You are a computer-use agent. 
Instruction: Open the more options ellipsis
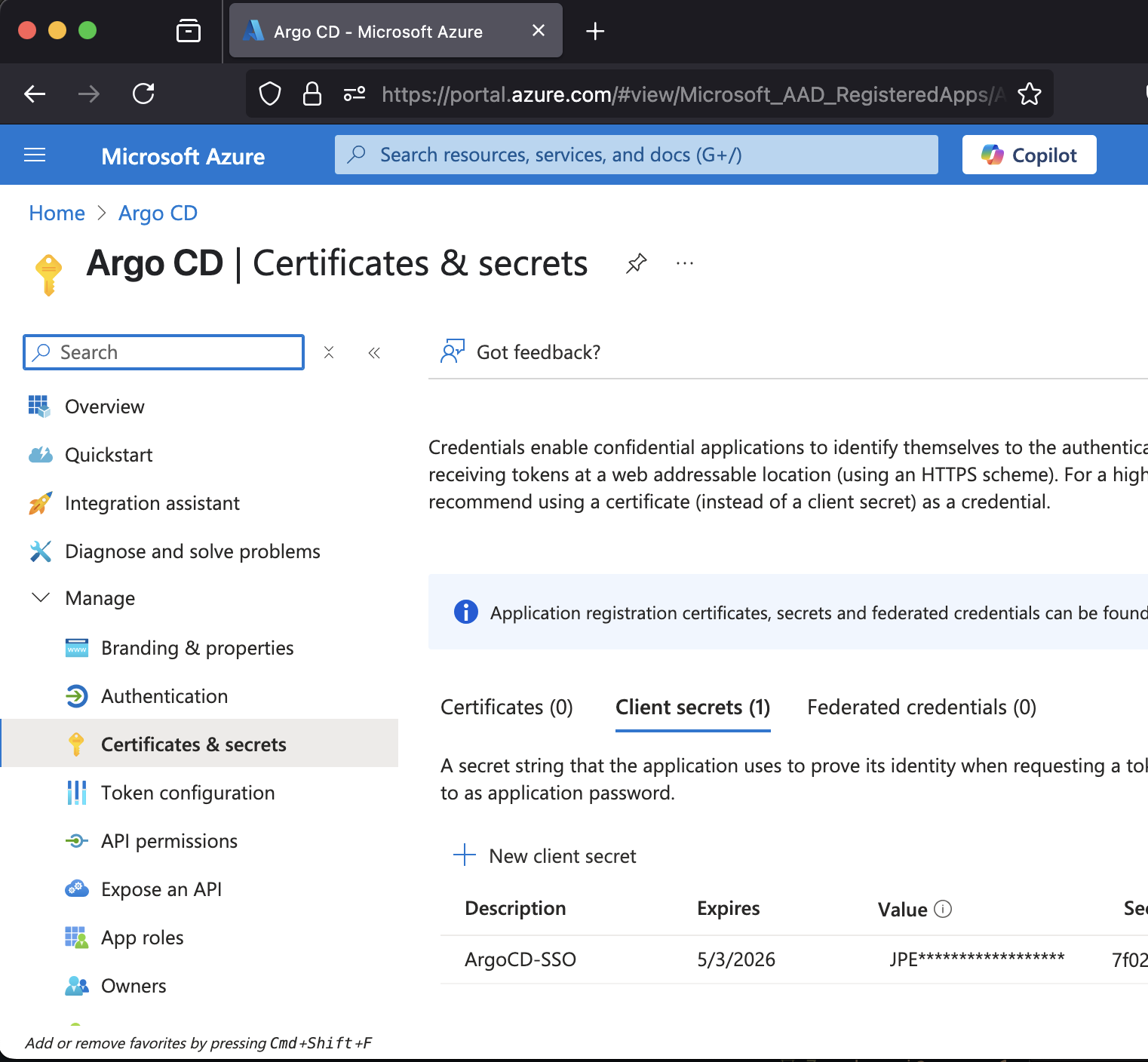tap(685, 263)
